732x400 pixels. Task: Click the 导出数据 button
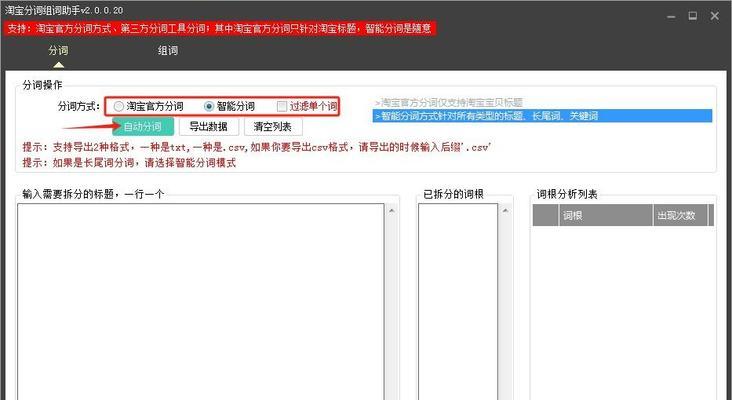tap(209, 126)
